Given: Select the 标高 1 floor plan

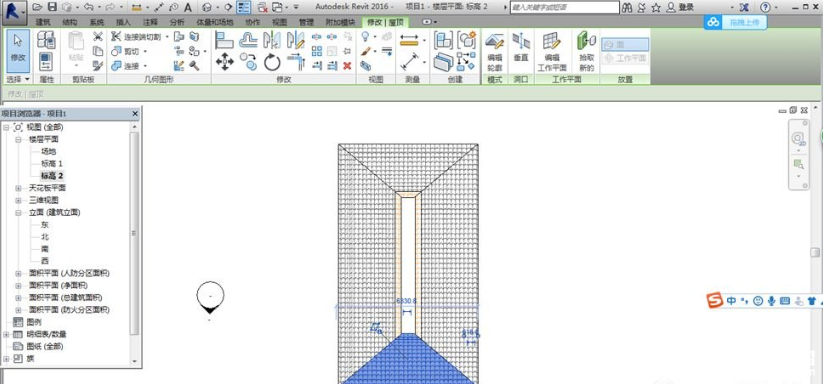Looking at the screenshot, I should point(52,164).
